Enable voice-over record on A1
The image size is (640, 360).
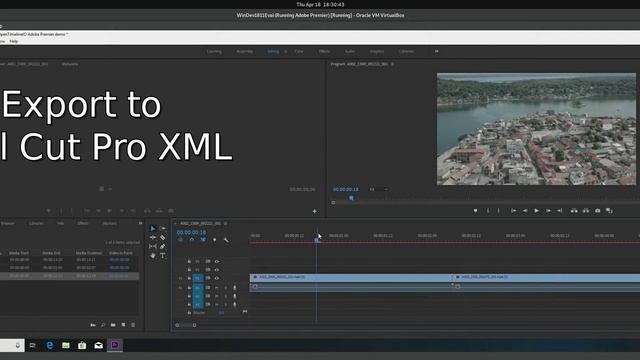pyautogui.click(x=235, y=288)
